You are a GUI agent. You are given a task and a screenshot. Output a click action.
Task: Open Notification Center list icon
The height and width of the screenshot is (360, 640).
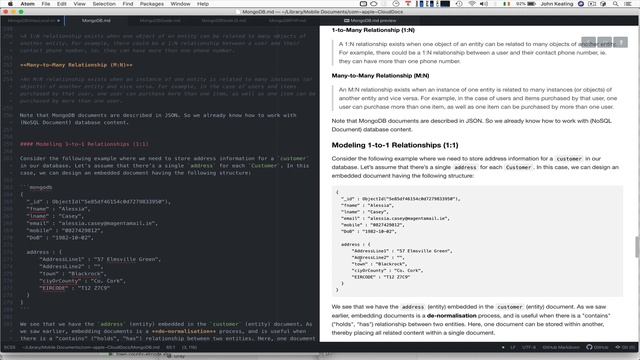tap(628, 4)
